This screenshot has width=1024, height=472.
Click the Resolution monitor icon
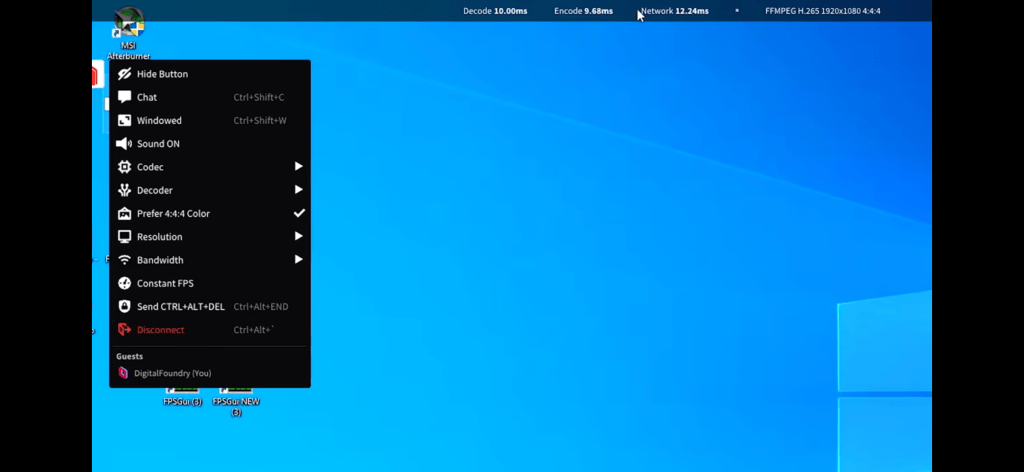click(x=124, y=236)
